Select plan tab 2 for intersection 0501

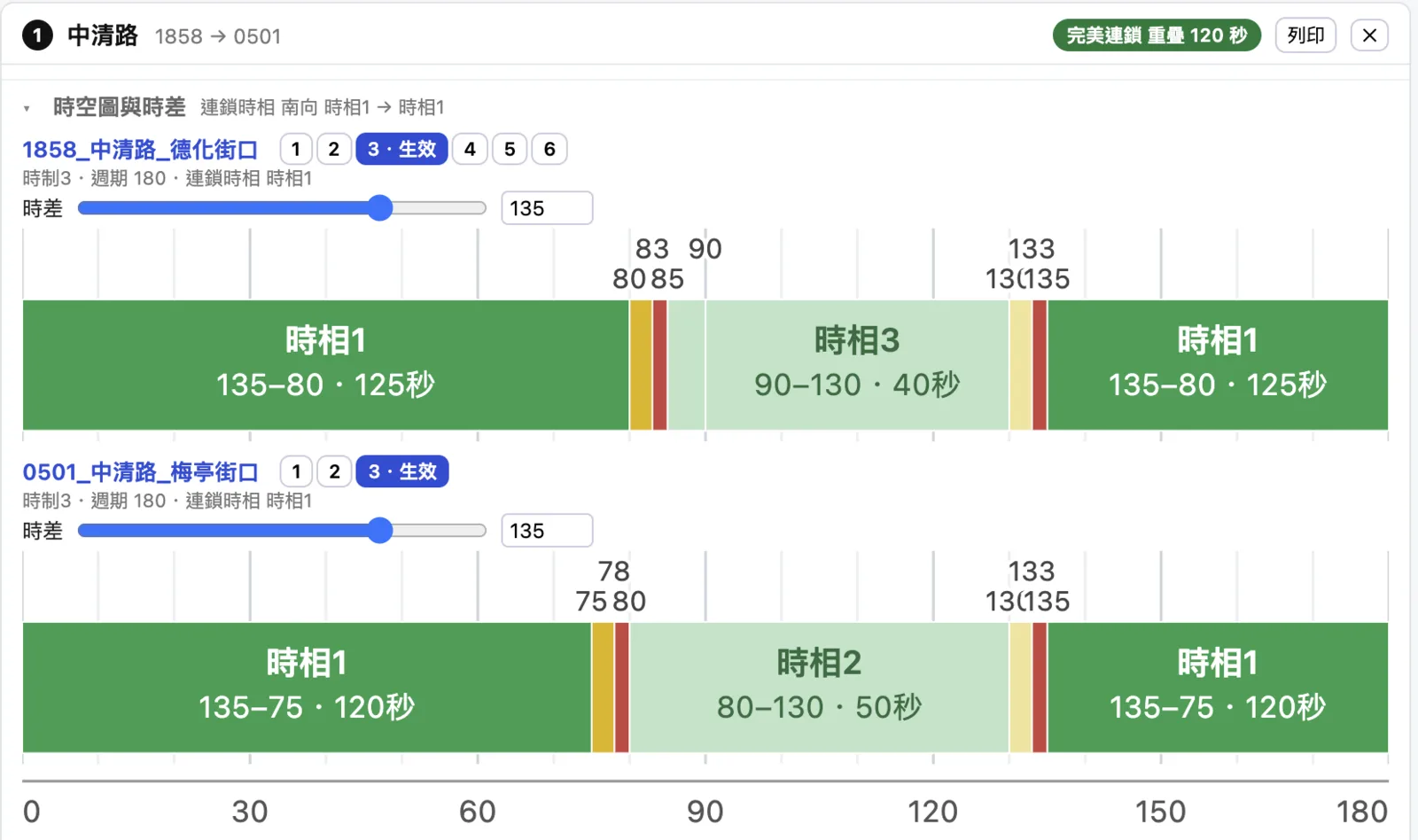click(x=334, y=471)
